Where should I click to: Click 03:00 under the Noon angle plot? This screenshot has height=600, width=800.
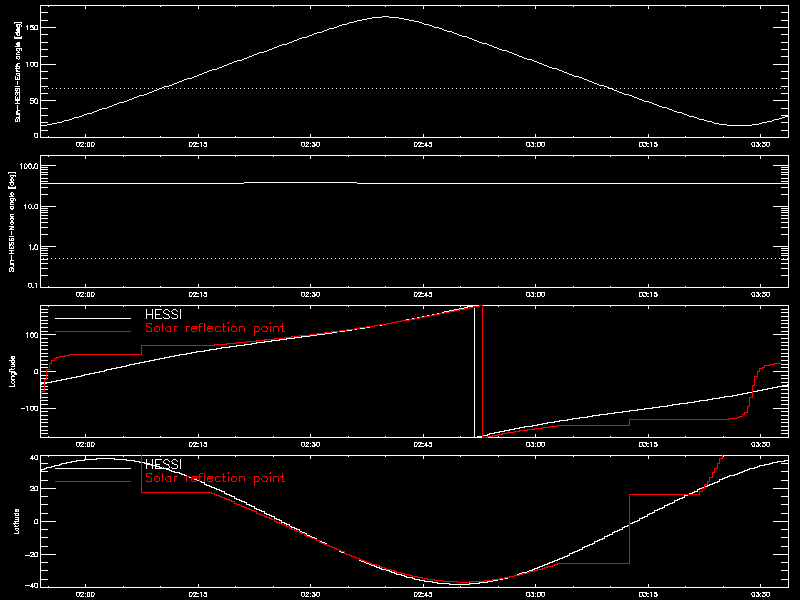pyautogui.click(x=535, y=294)
